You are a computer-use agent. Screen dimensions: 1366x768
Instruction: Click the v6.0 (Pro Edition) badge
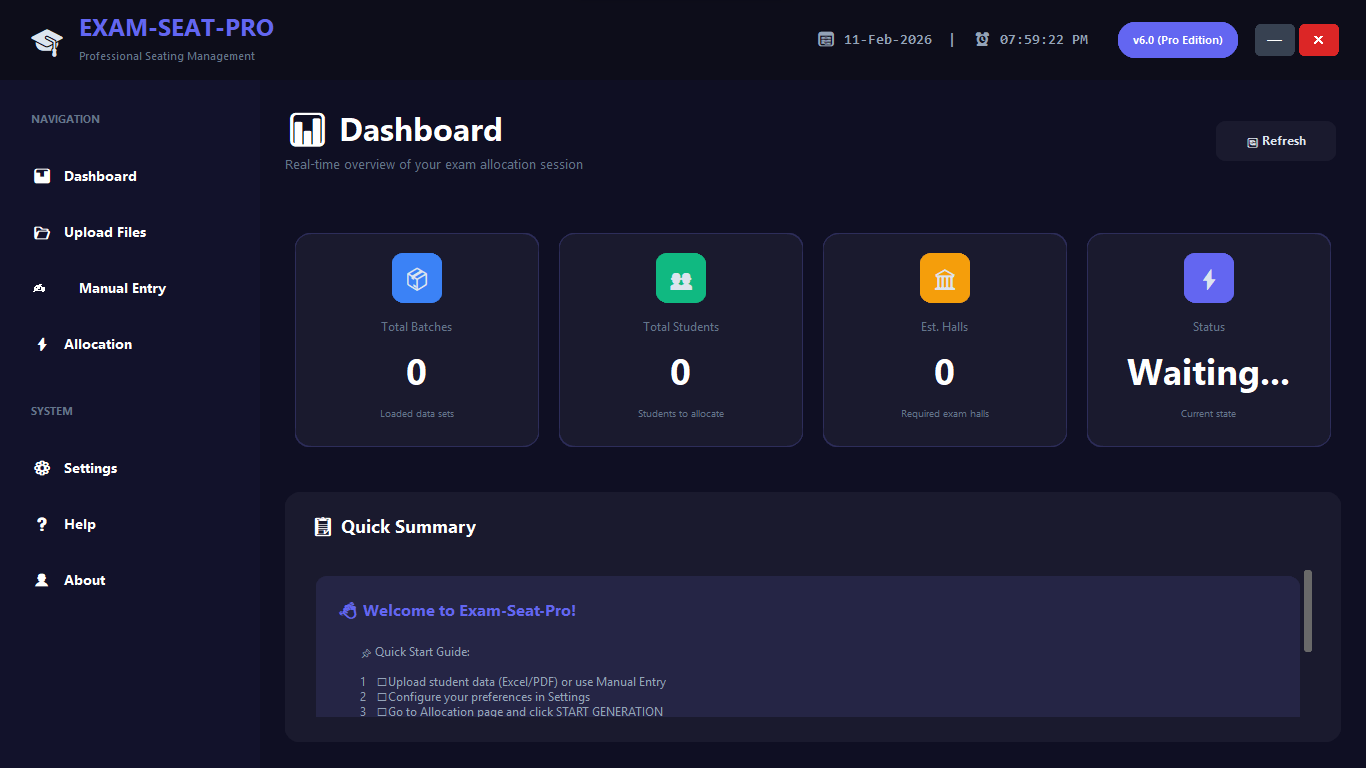(1177, 40)
